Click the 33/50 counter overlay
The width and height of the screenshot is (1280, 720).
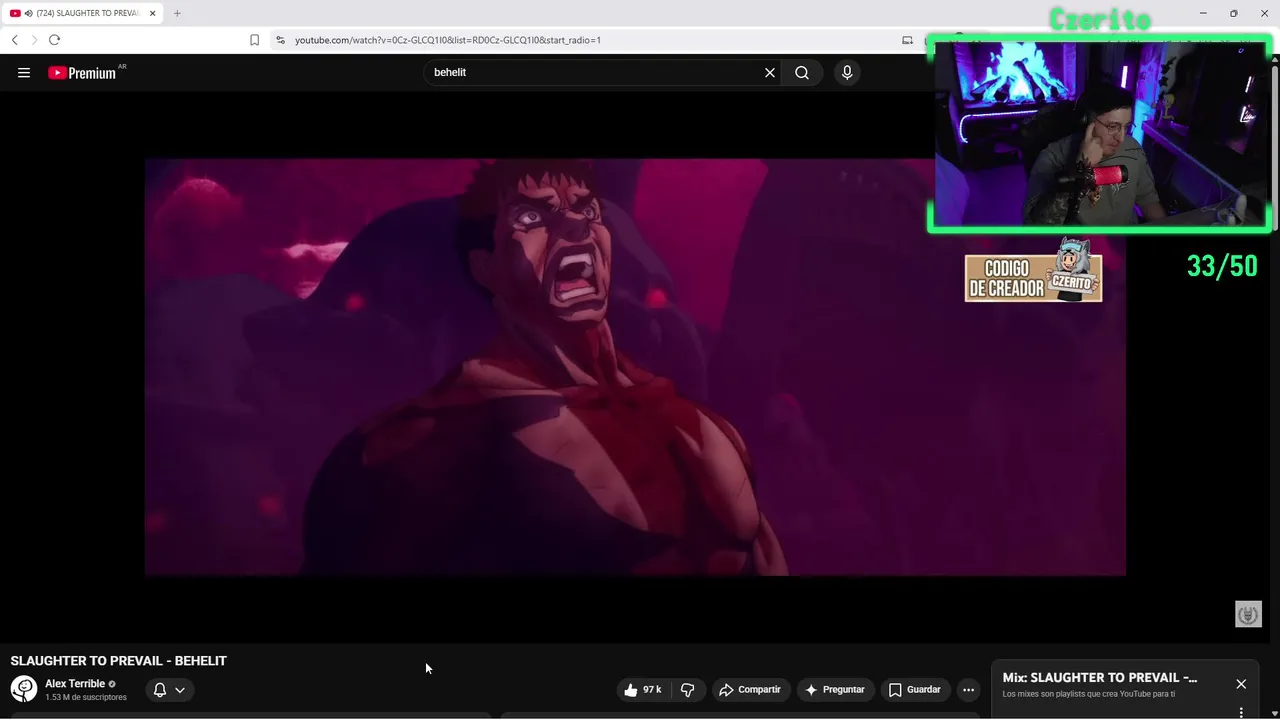pos(1222,266)
